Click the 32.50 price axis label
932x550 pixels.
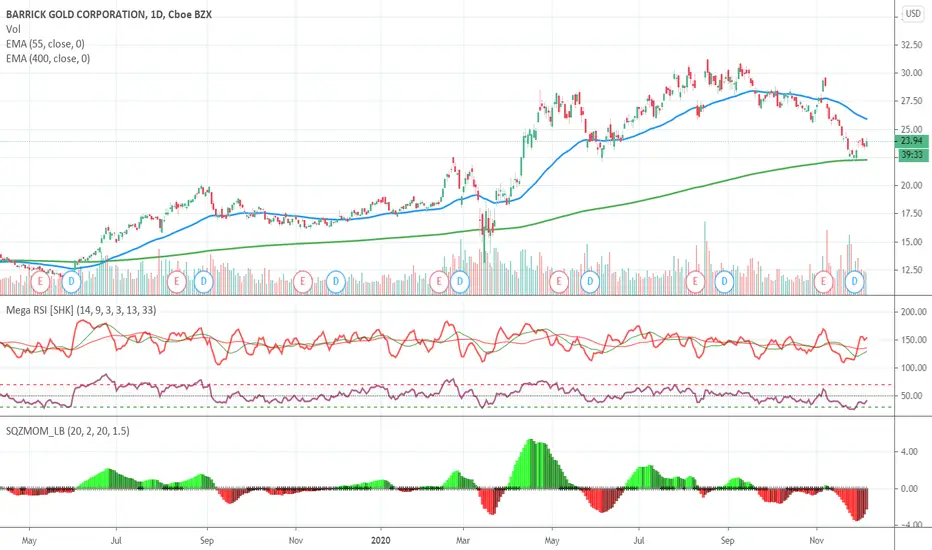tap(912, 45)
